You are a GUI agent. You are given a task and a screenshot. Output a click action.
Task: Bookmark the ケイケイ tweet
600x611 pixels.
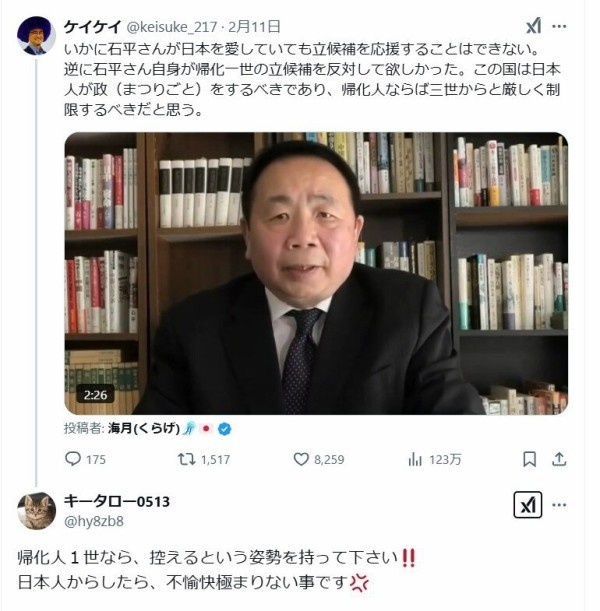529,459
